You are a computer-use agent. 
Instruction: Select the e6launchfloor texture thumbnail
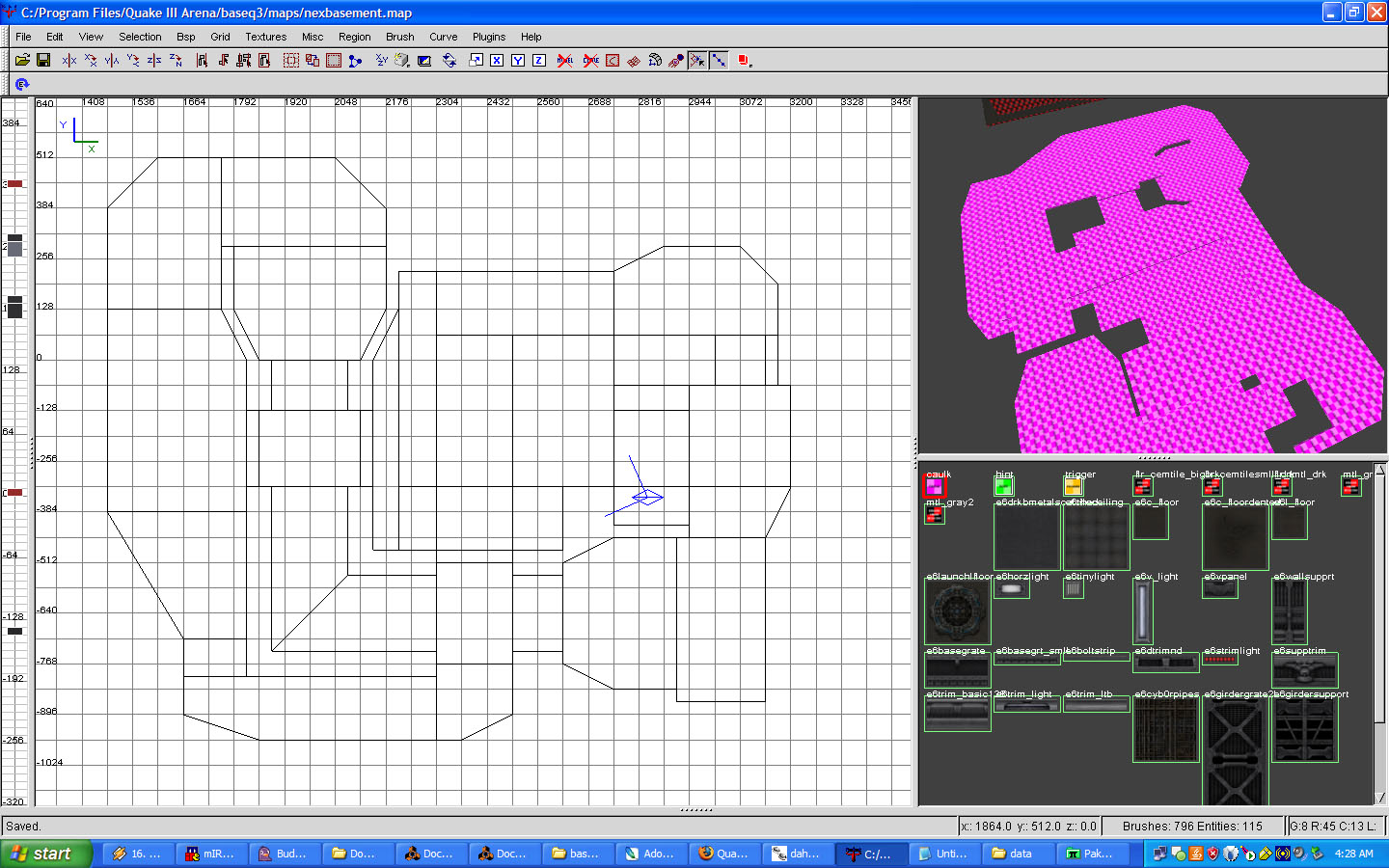tap(957, 612)
